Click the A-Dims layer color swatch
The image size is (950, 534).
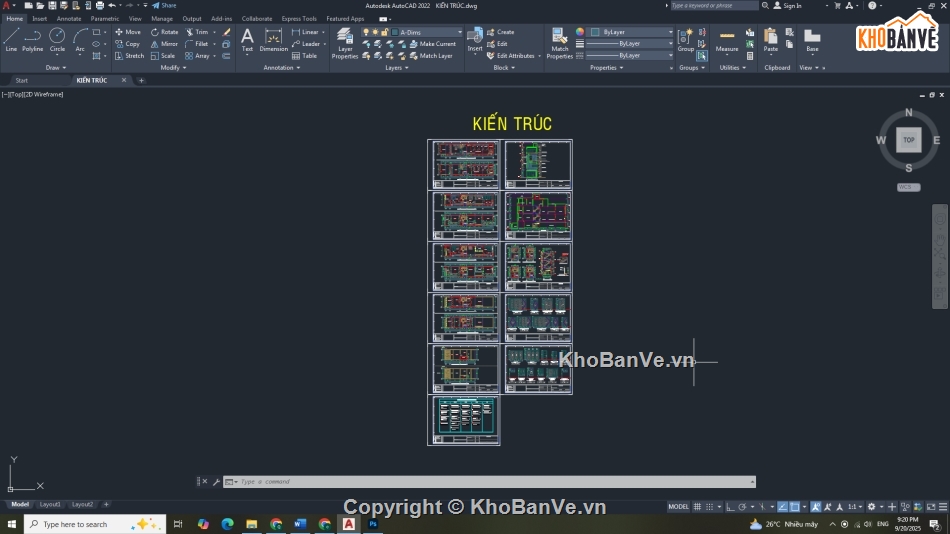[x=395, y=32]
